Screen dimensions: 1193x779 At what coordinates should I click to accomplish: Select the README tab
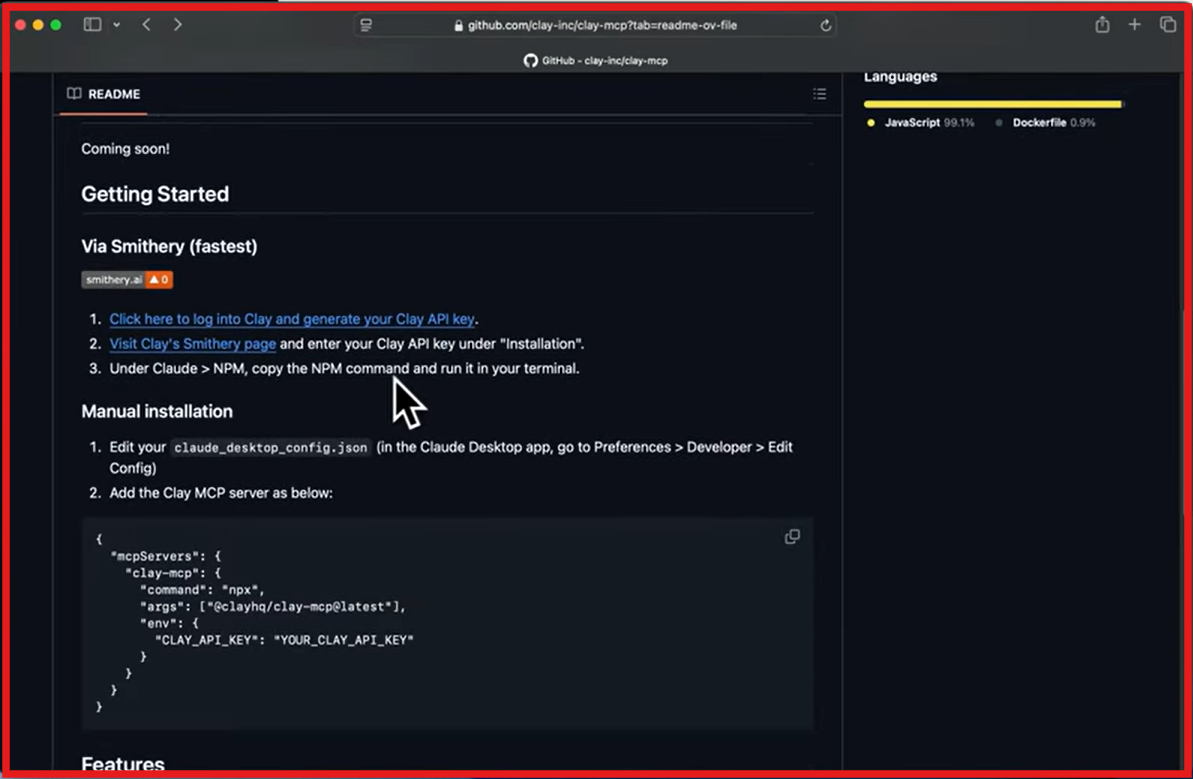pyautogui.click(x=103, y=94)
